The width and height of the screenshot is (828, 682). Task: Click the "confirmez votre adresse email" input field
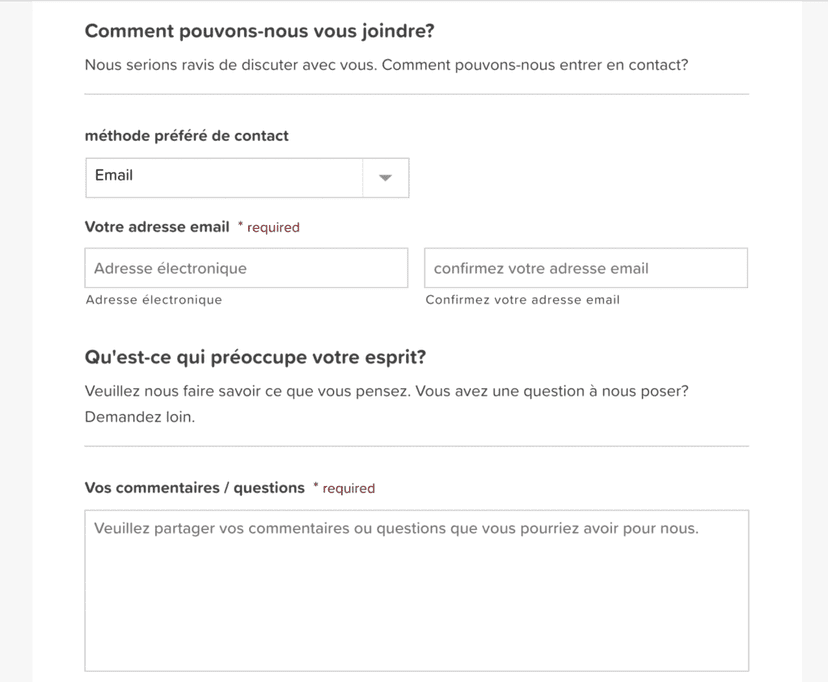click(585, 268)
